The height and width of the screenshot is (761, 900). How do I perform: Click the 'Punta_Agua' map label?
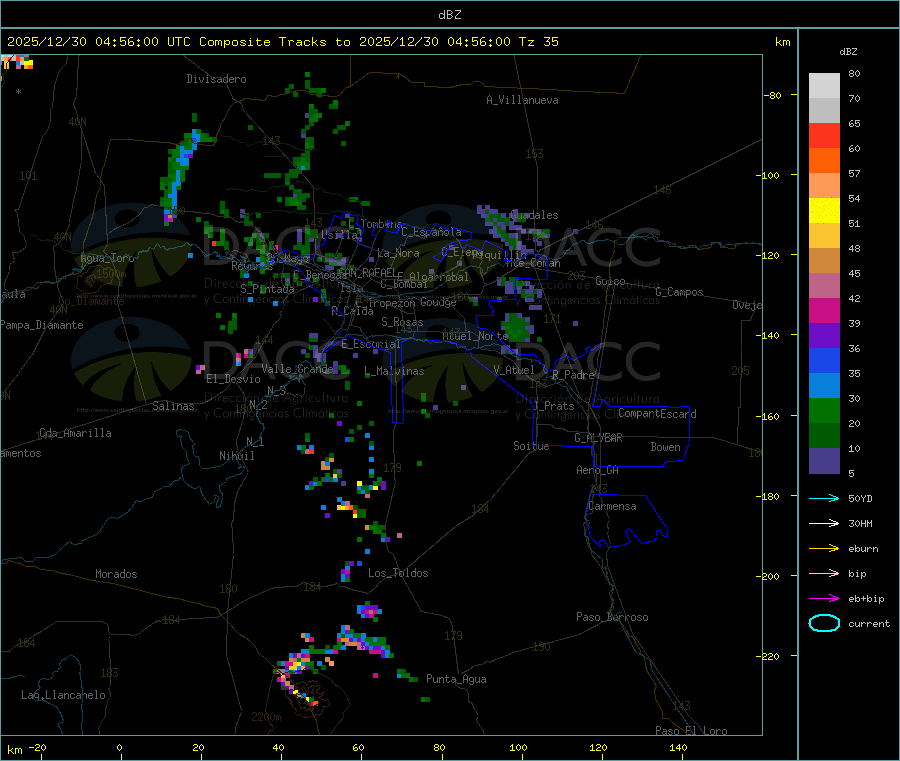click(x=456, y=679)
